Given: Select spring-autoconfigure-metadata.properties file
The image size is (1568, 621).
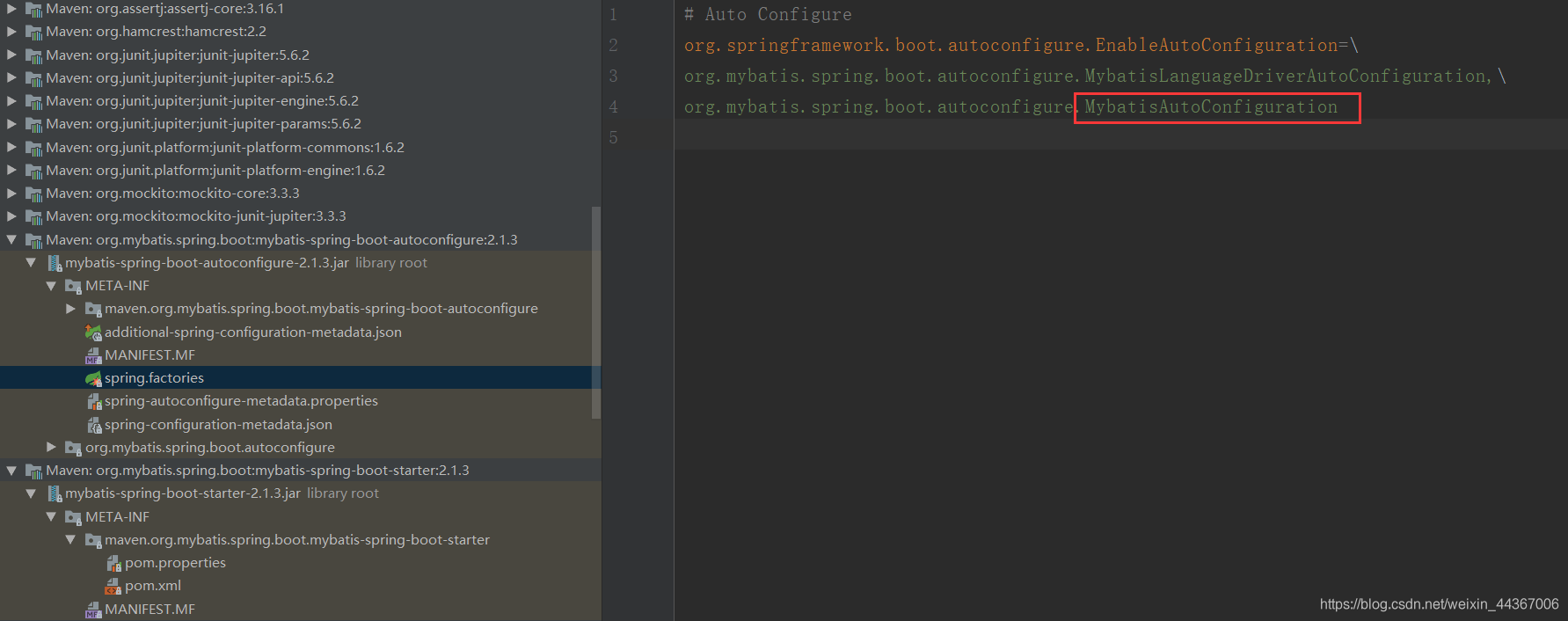Looking at the screenshot, I should pyautogui.click(x=241, y=401).
